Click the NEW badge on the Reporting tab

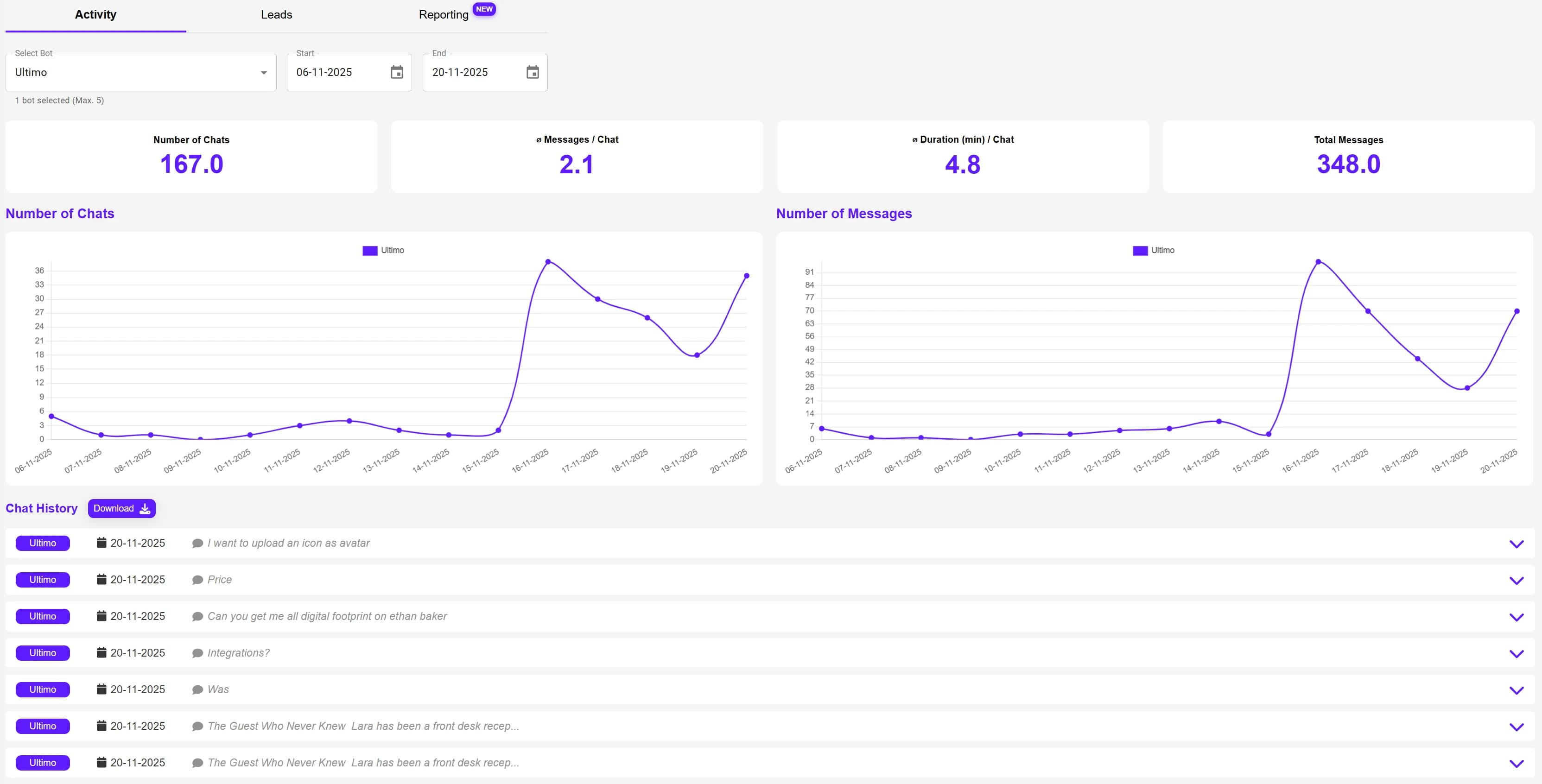click(x=484, y=9)
